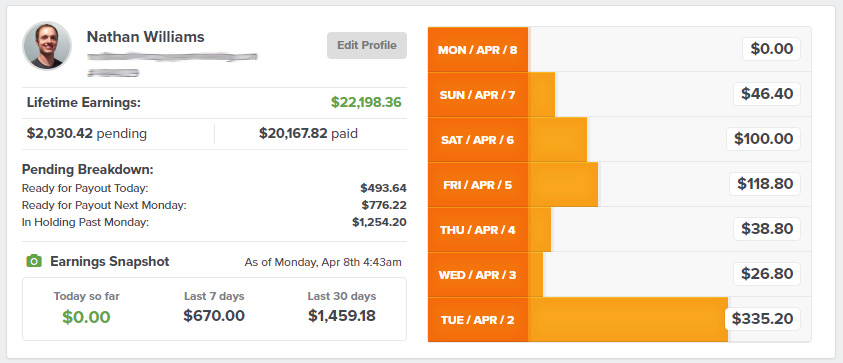
Task: Click Ready for Payout Next Monday row
Action: point(214,205)
